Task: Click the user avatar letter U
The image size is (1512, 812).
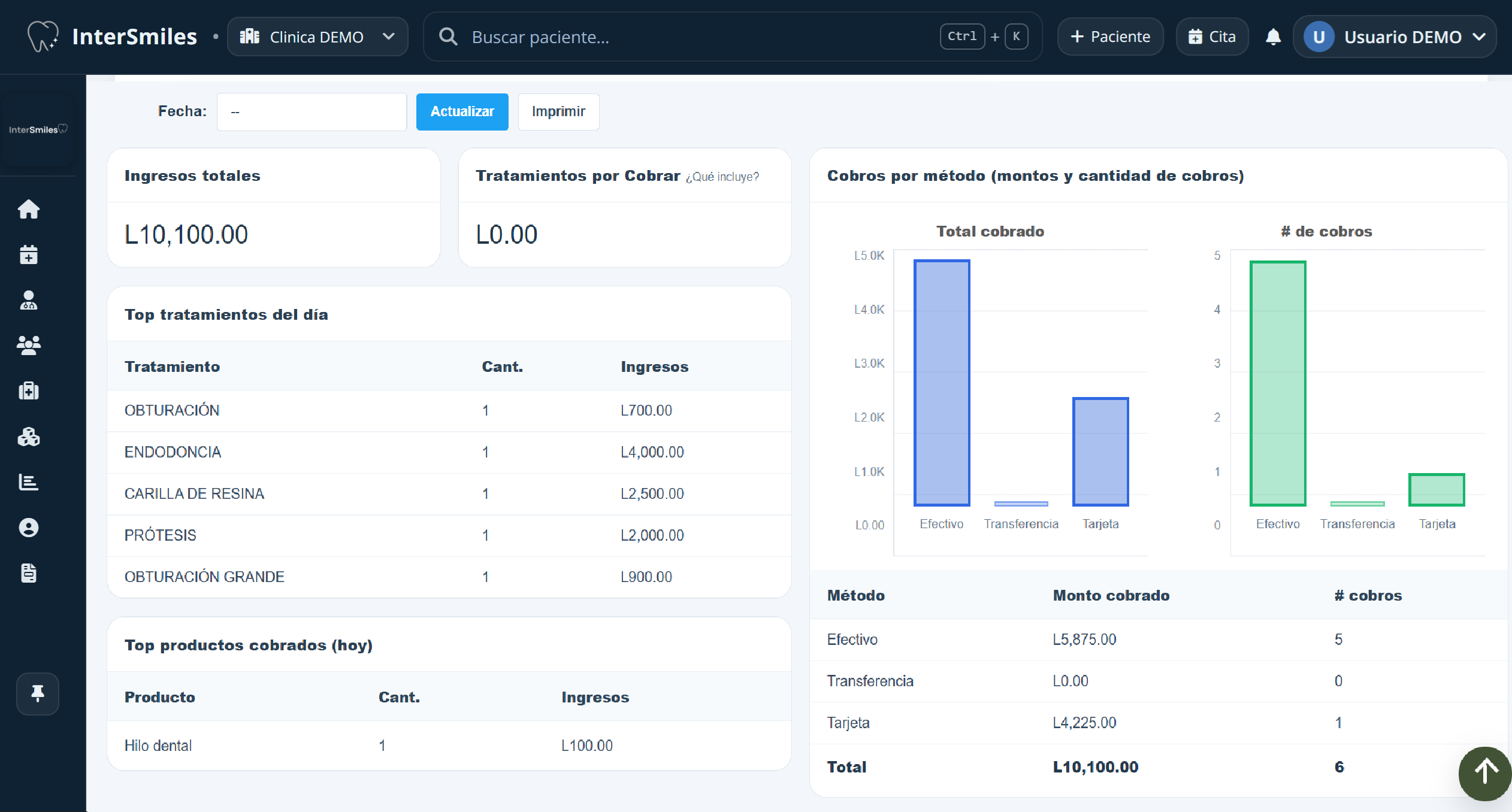Action: click(1319, 37)
